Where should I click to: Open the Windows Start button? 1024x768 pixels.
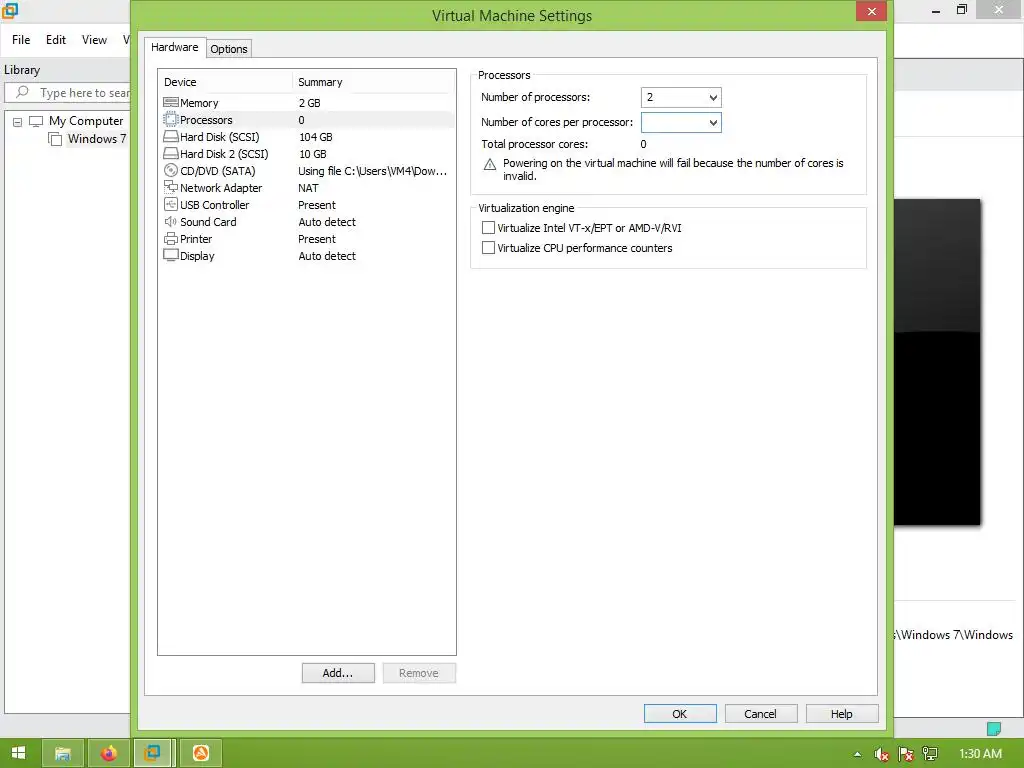[x=18, y=753]
